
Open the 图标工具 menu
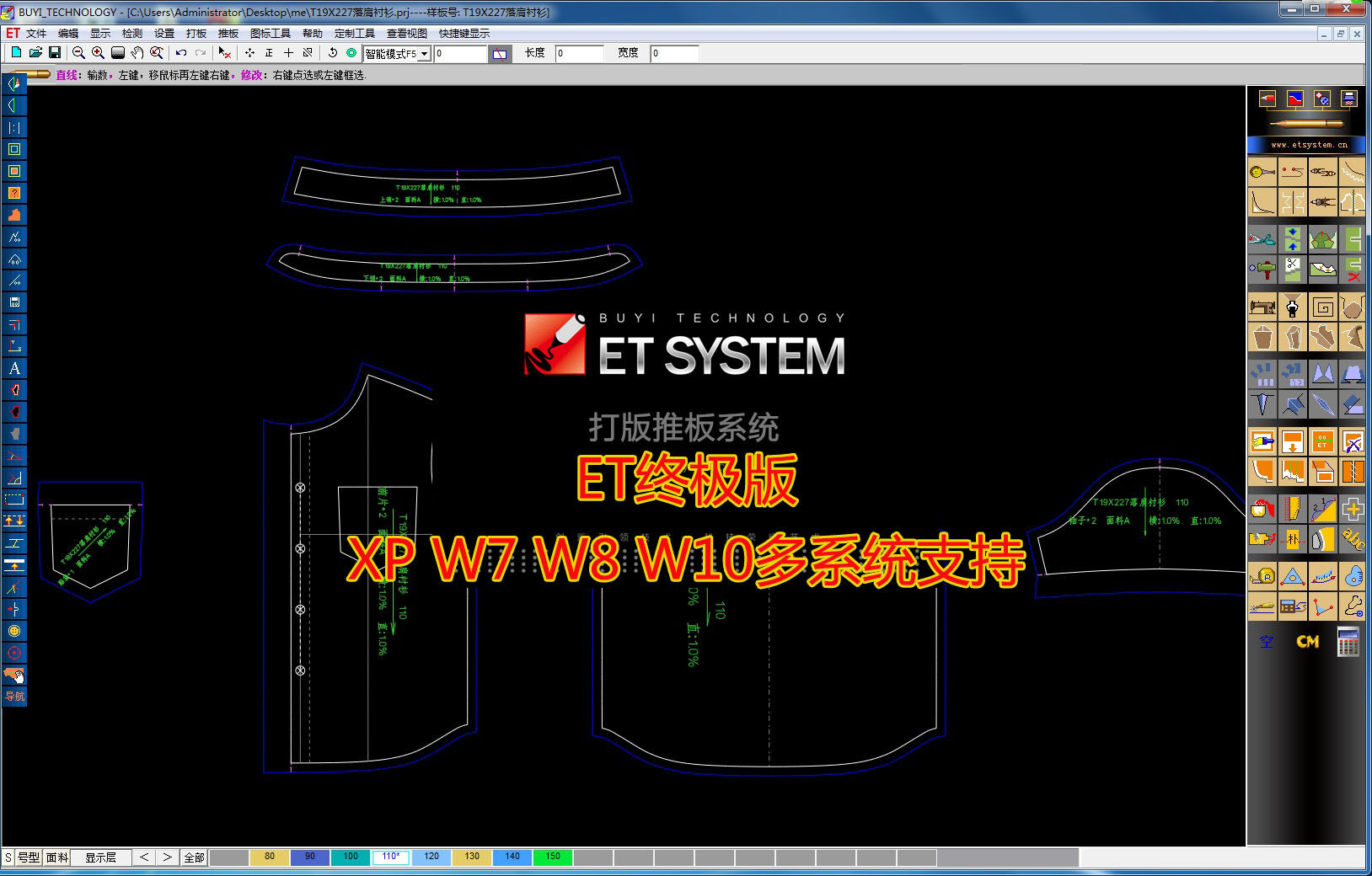click(x=271, y=34)
